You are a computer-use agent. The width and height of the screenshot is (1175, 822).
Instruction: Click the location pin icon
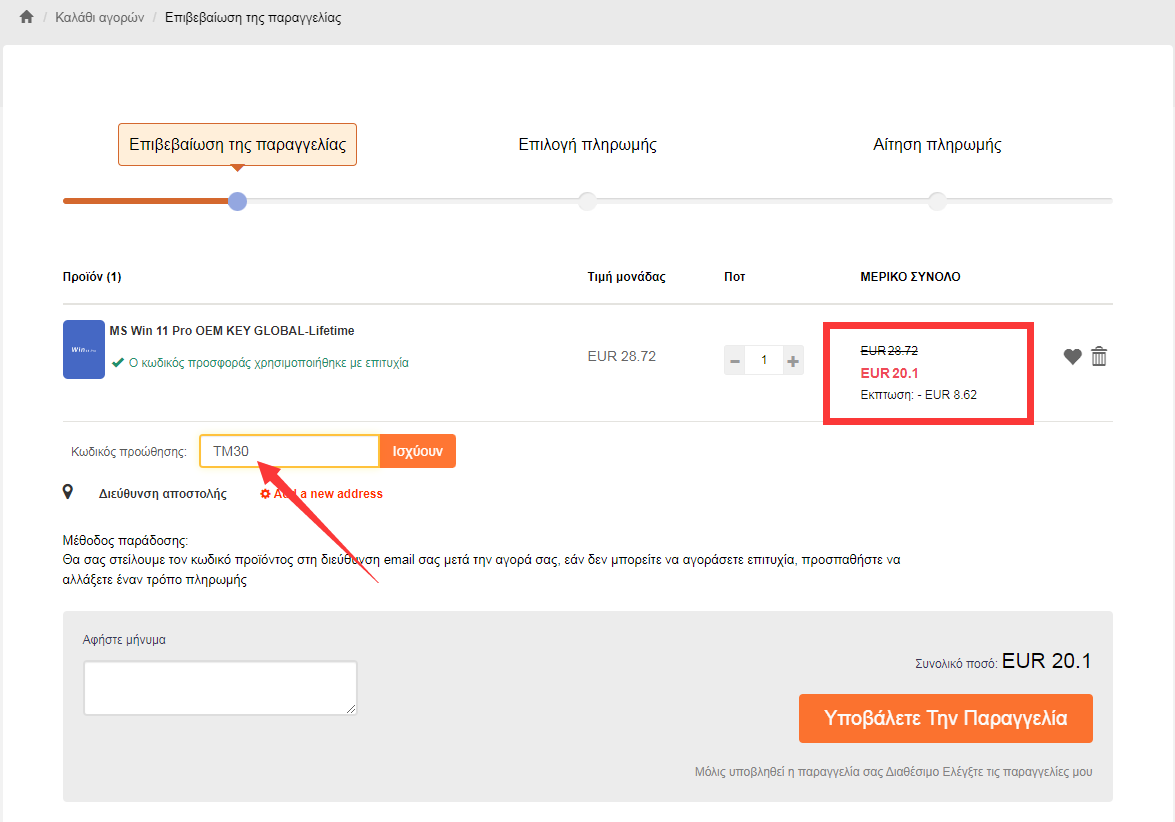(68, 492)
